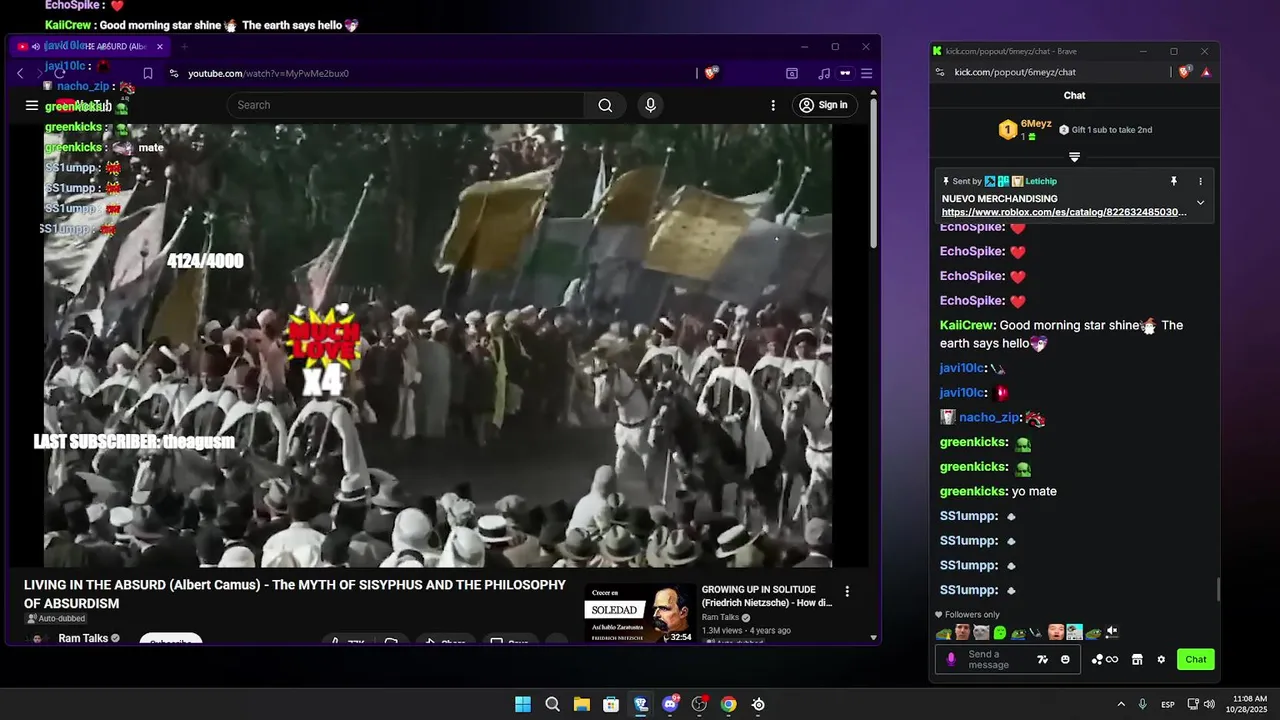Show hidden system tray icons chevron

tap(1121, 704)
